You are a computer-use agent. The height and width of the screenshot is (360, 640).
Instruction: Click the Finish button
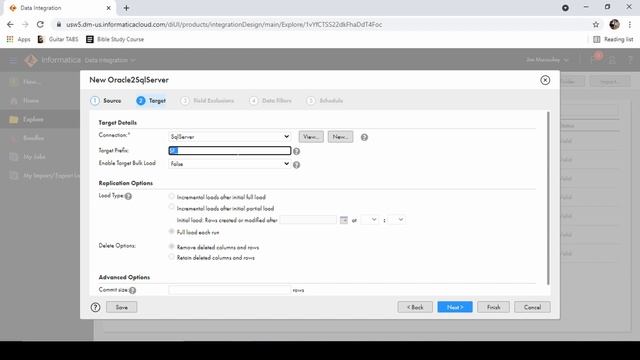coord(493,307)
